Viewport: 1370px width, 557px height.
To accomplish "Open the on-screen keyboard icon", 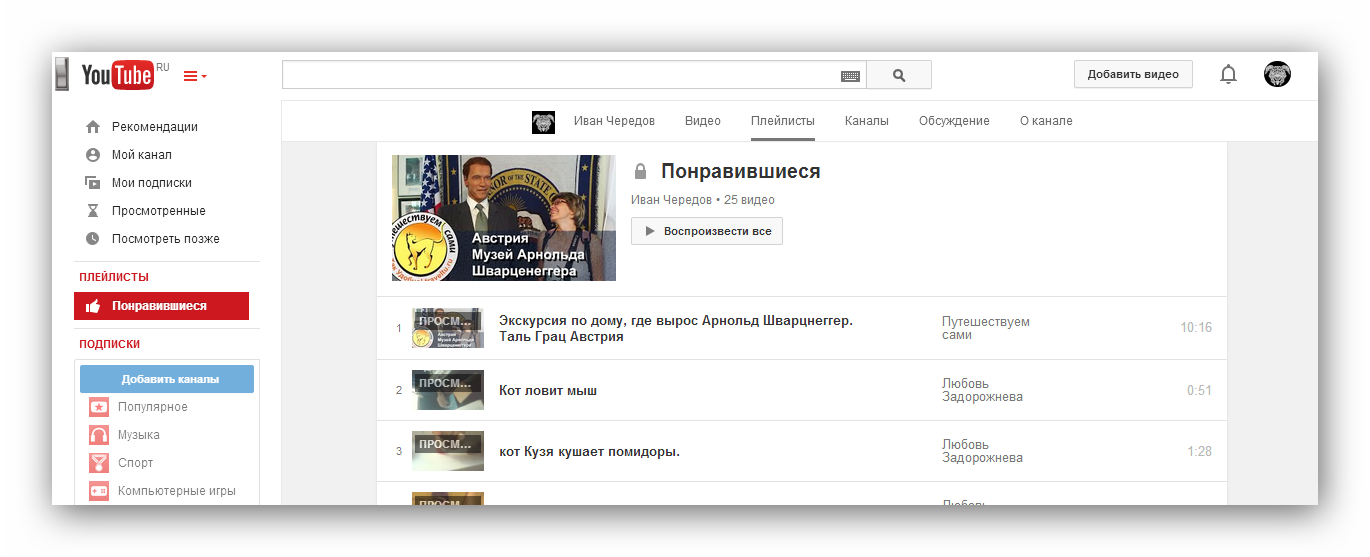I will point(850,76).
